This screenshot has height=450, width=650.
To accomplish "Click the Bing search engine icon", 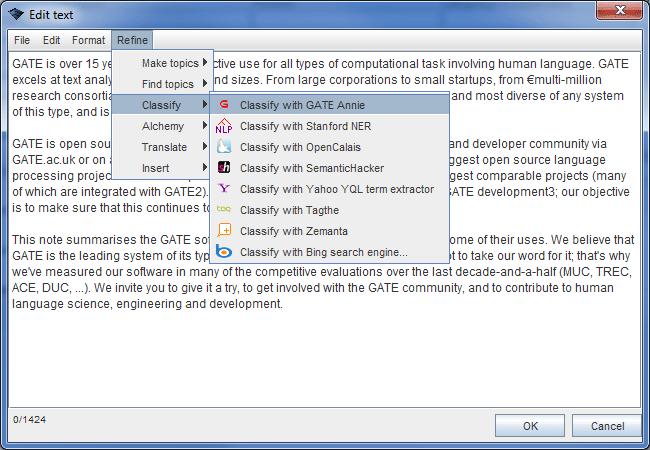I will point(224,252).
